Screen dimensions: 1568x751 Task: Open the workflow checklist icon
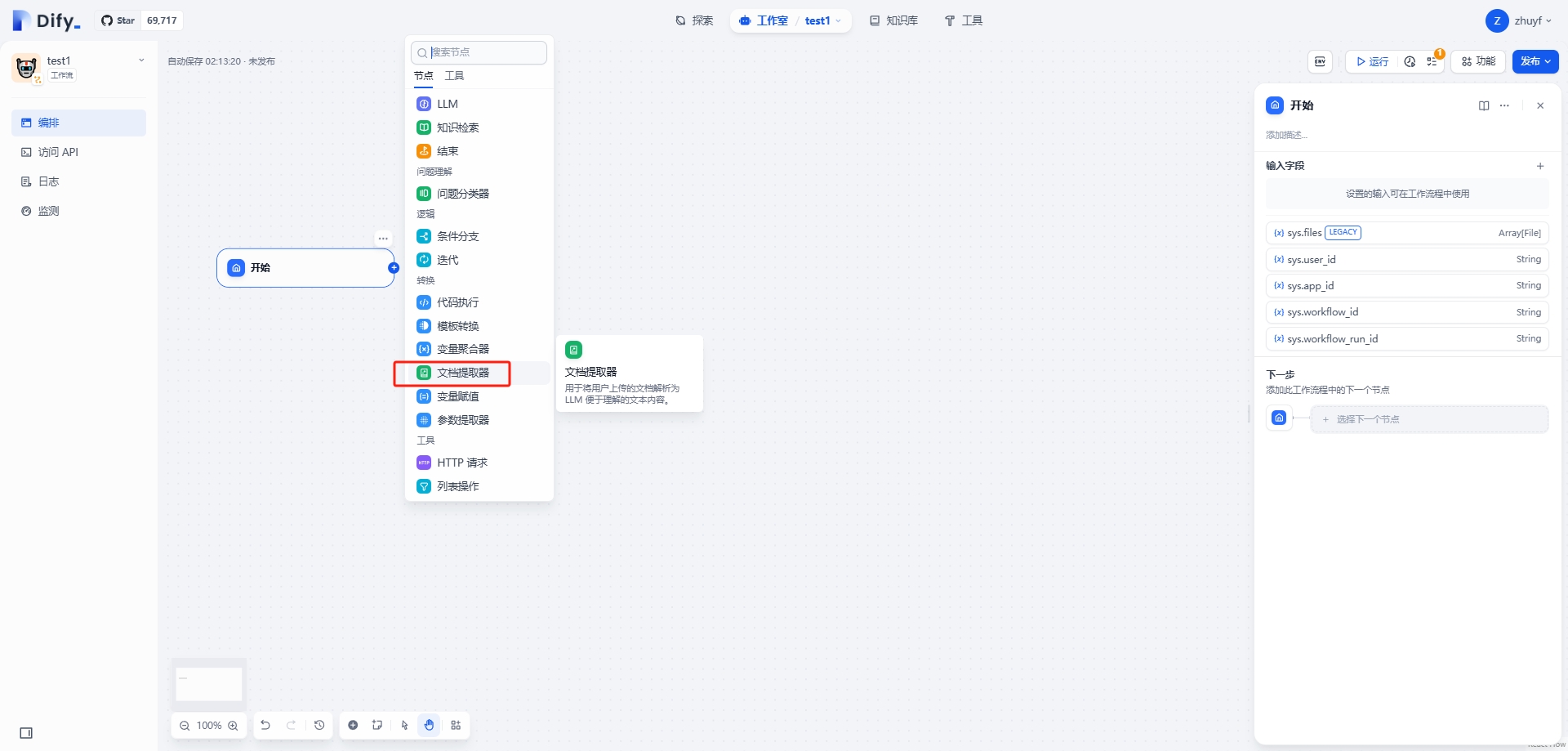pos(1432,61)
